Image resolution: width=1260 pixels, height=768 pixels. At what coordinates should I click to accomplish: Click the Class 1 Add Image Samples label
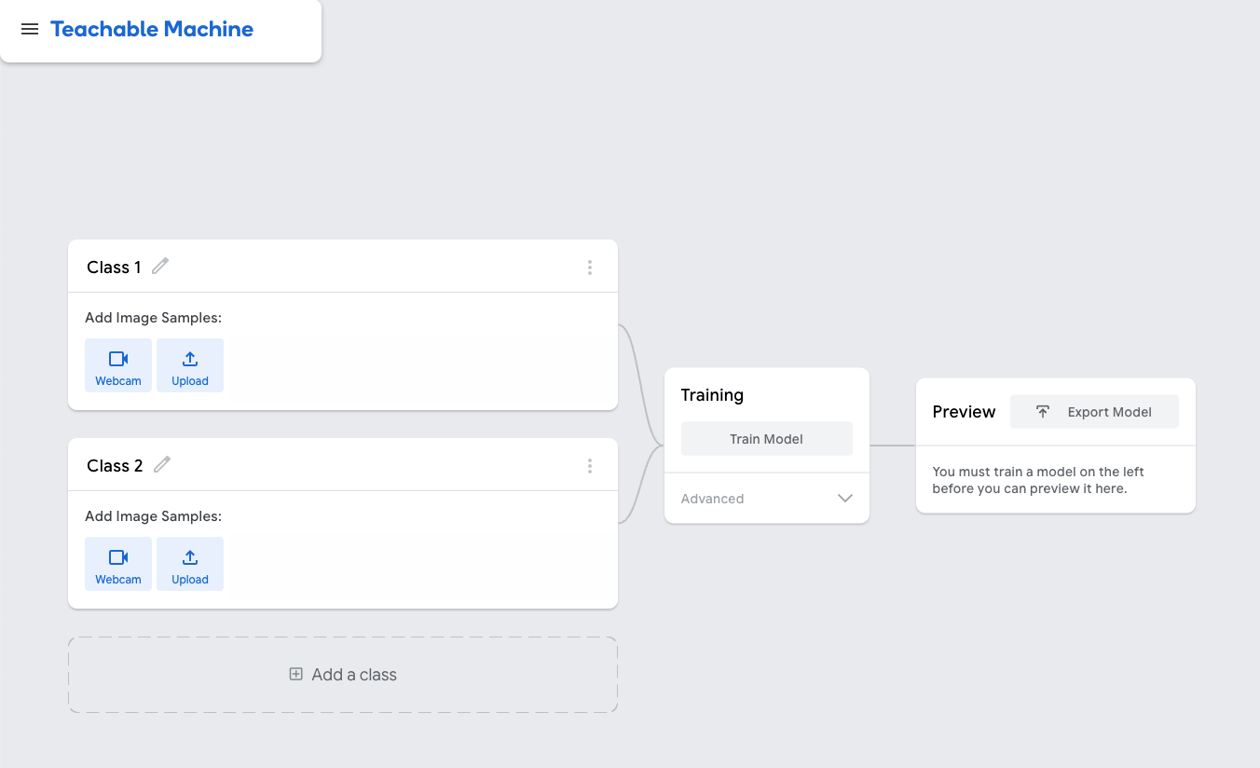[x=153, y=318]
